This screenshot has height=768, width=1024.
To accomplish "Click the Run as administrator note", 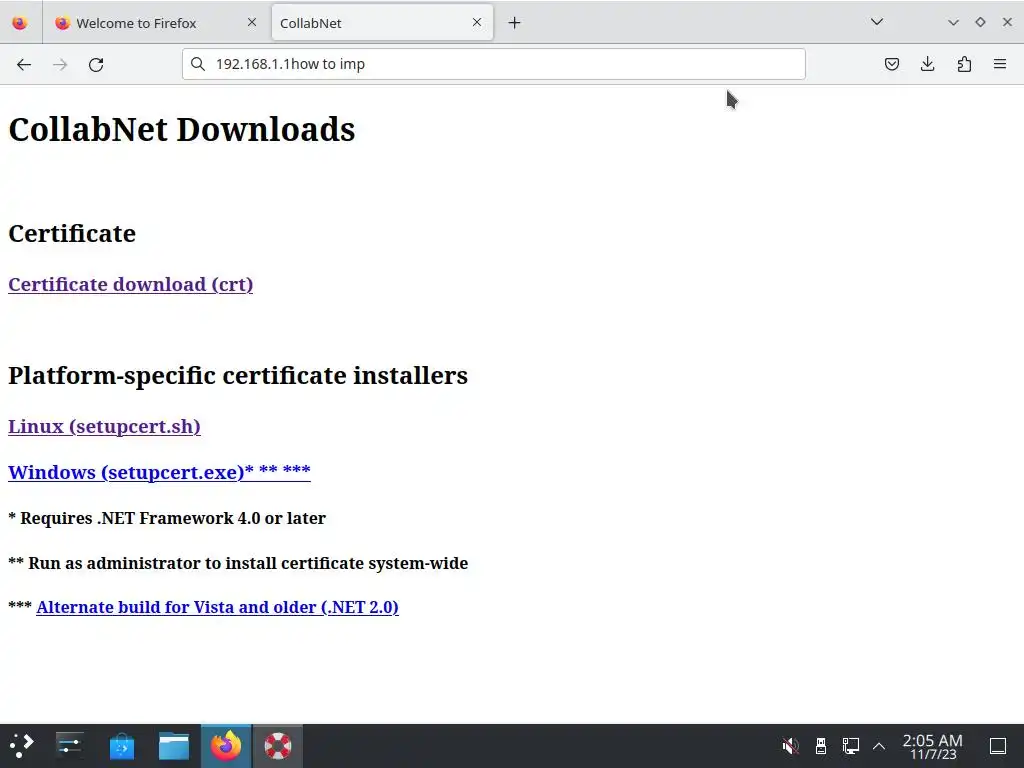I will [x=238, y=563].
